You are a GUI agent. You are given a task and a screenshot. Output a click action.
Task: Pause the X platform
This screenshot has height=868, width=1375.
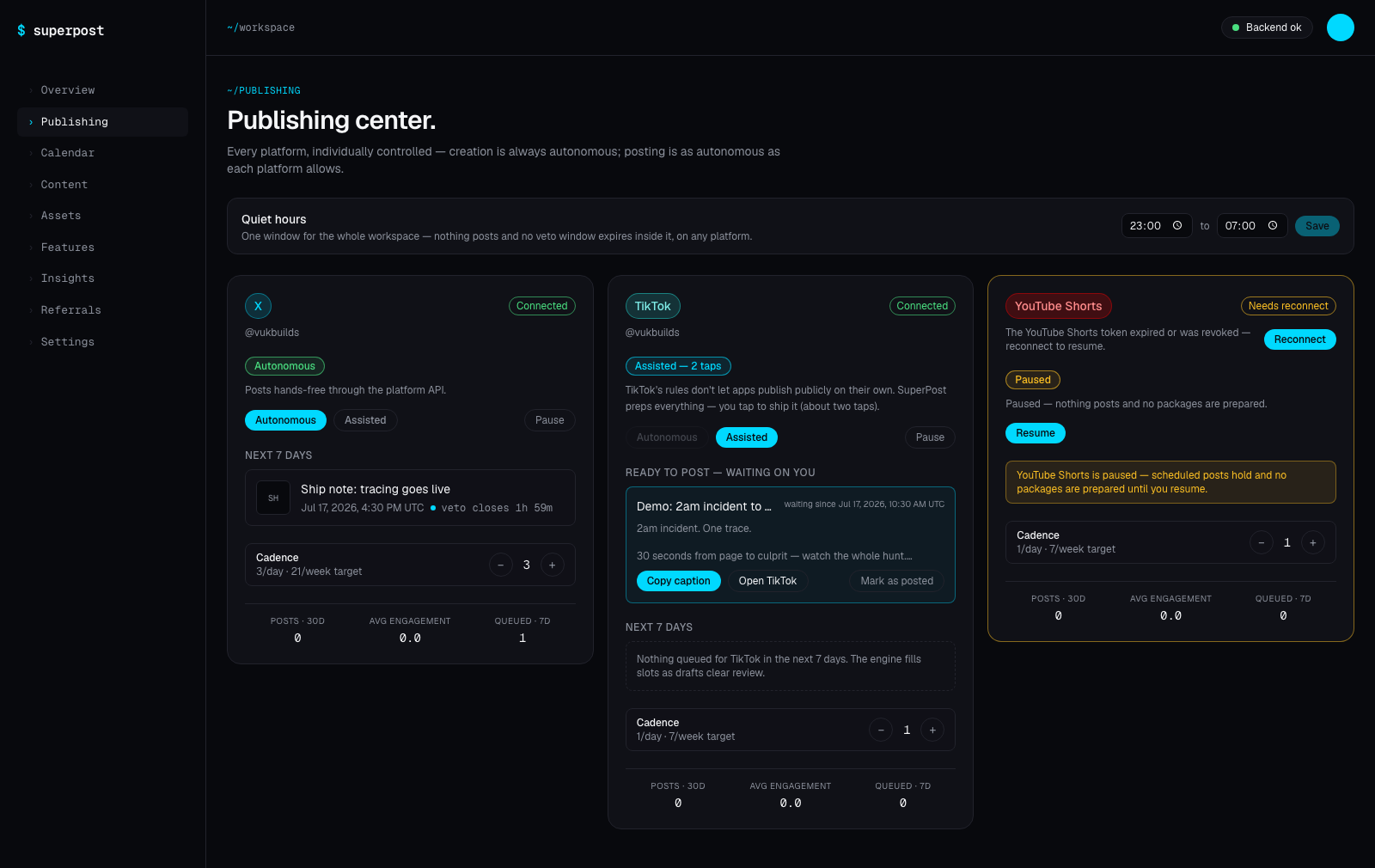tap(550, 420)
